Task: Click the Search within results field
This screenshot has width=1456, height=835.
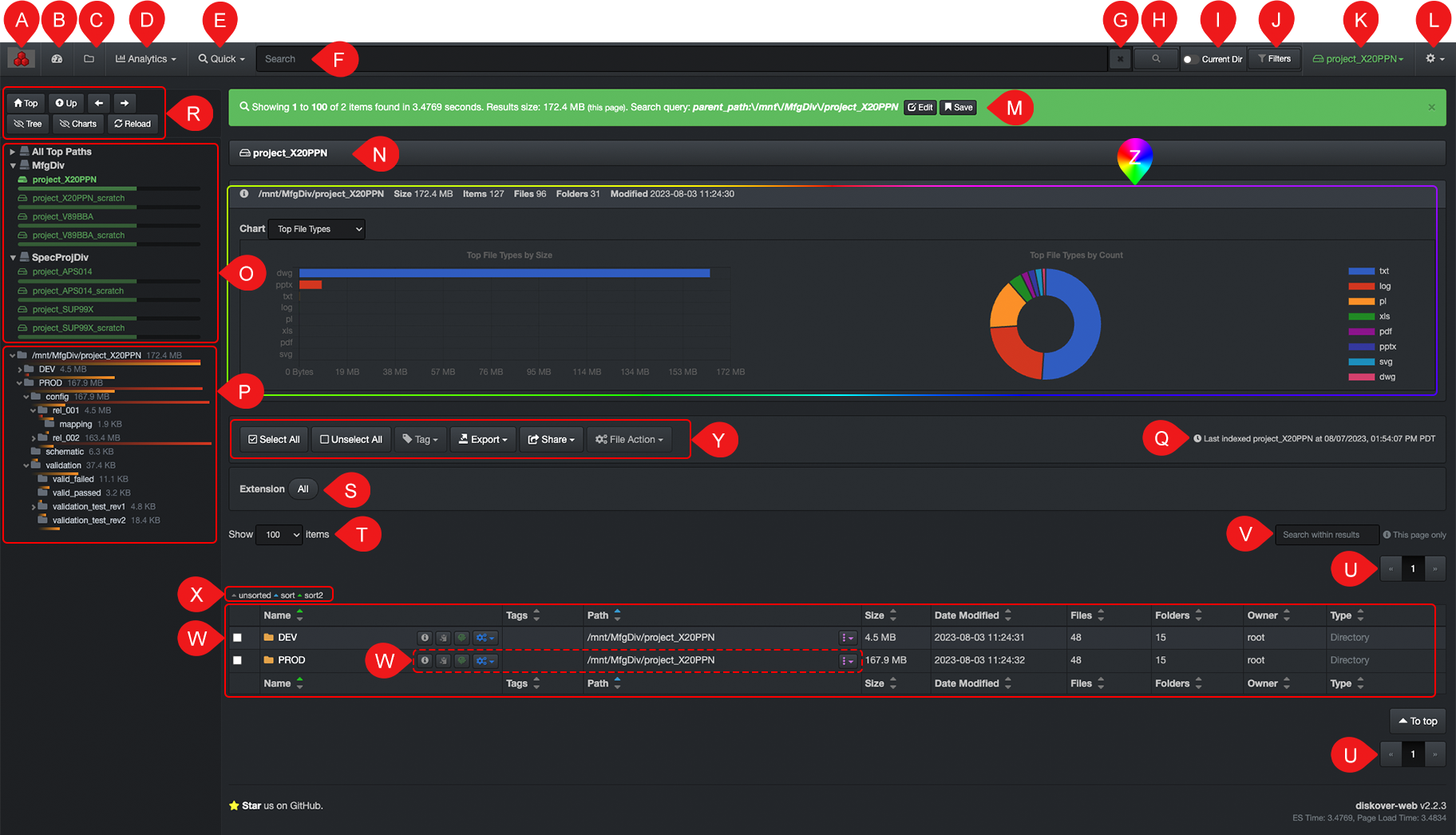Action: tap(1326, 535)
